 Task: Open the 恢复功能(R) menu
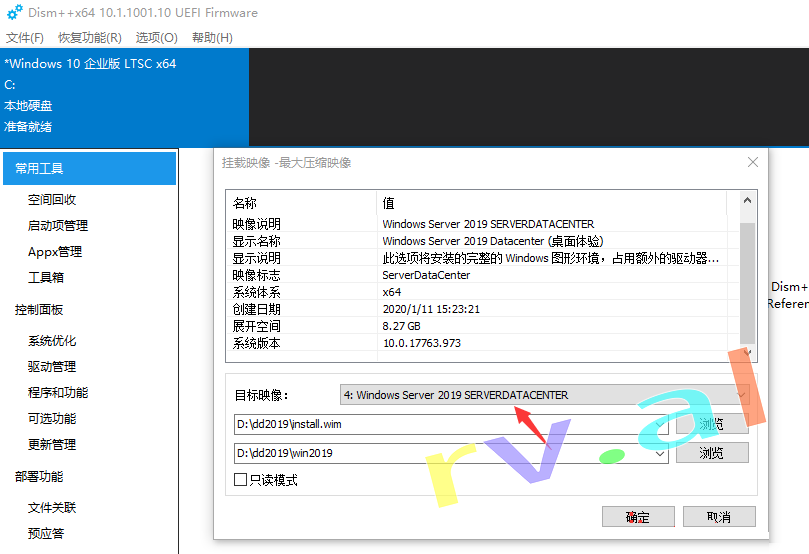click(90, 38)
